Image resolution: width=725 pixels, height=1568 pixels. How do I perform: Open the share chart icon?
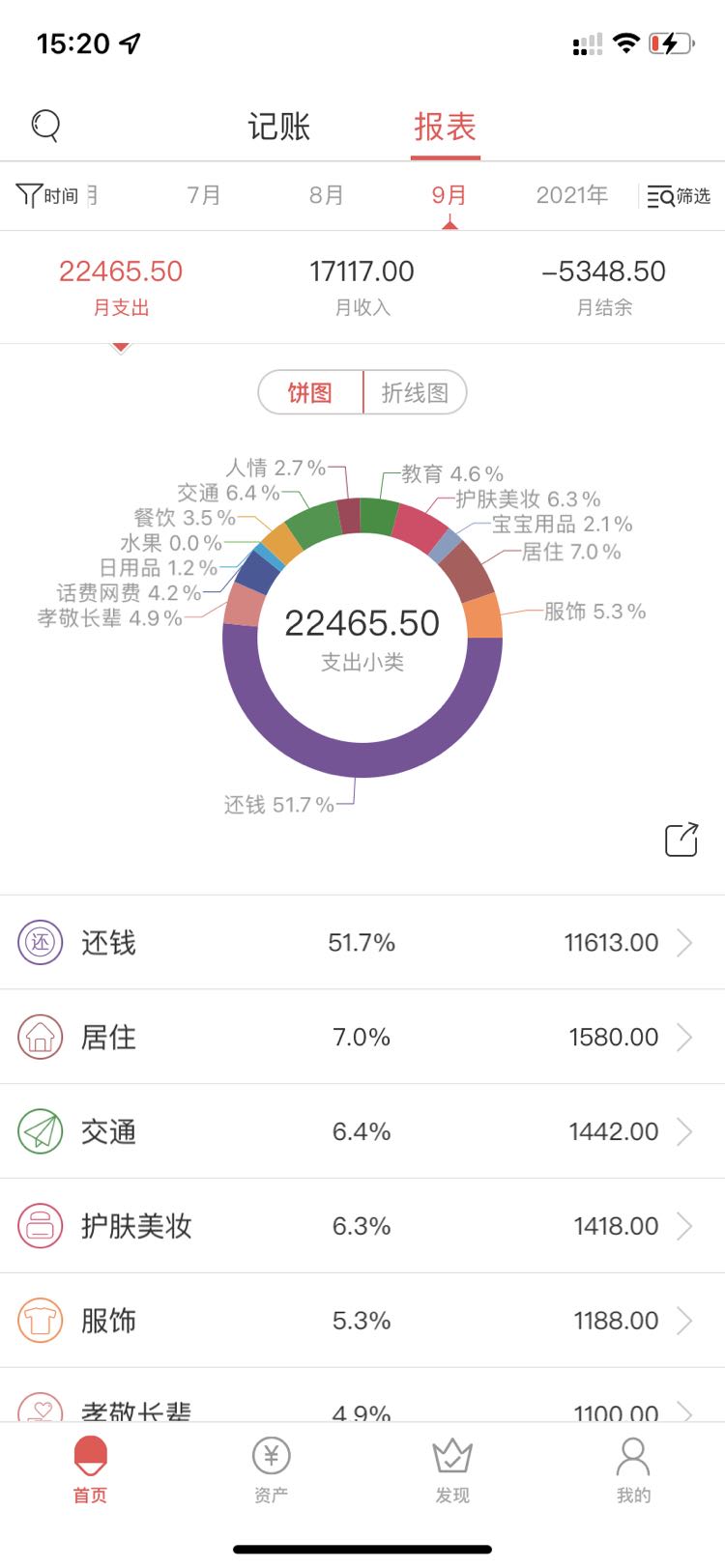click(x=681, y=840)
